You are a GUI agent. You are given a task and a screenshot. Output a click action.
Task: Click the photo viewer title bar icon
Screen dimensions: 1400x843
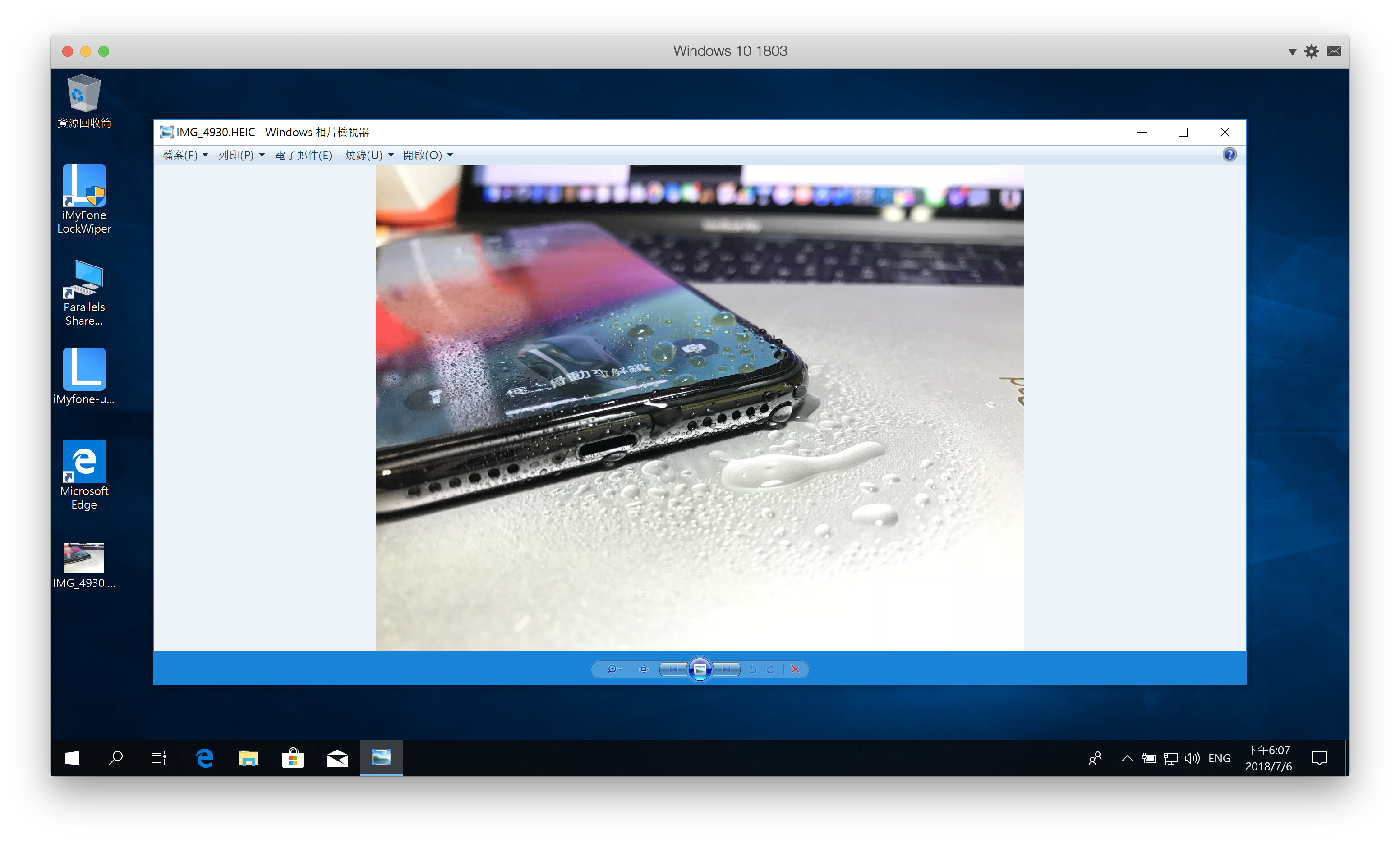coord(166,132)
